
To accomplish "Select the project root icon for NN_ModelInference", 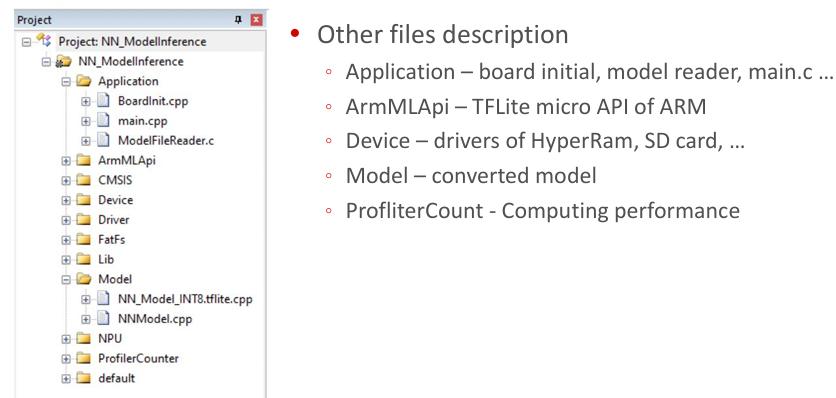I will 44,41.
